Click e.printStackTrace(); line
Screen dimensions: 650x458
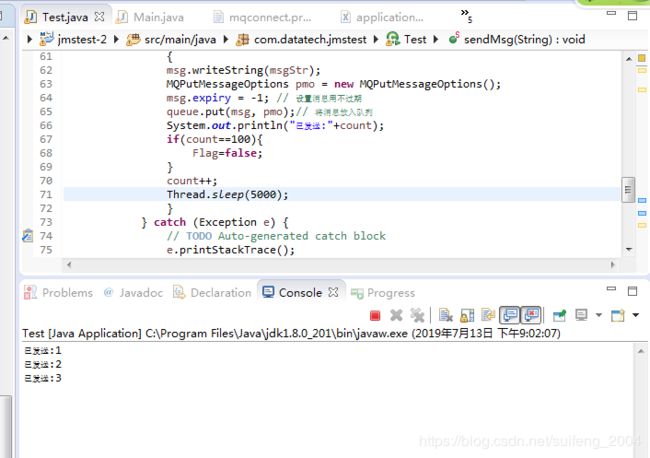click(x=230, y=250)
